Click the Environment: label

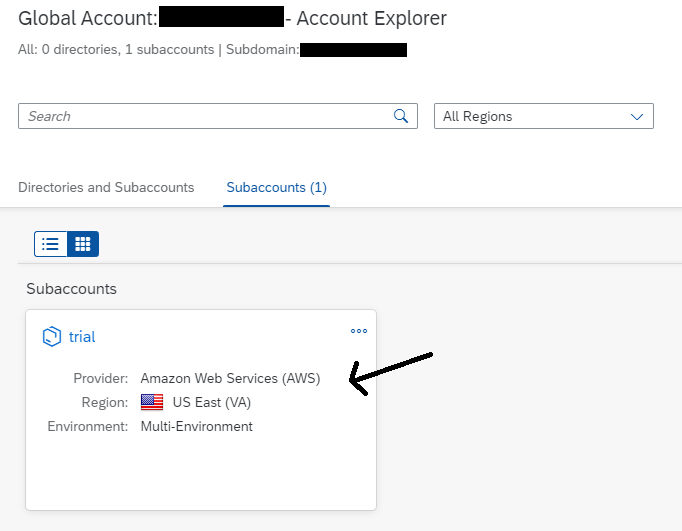pos(88,426)
